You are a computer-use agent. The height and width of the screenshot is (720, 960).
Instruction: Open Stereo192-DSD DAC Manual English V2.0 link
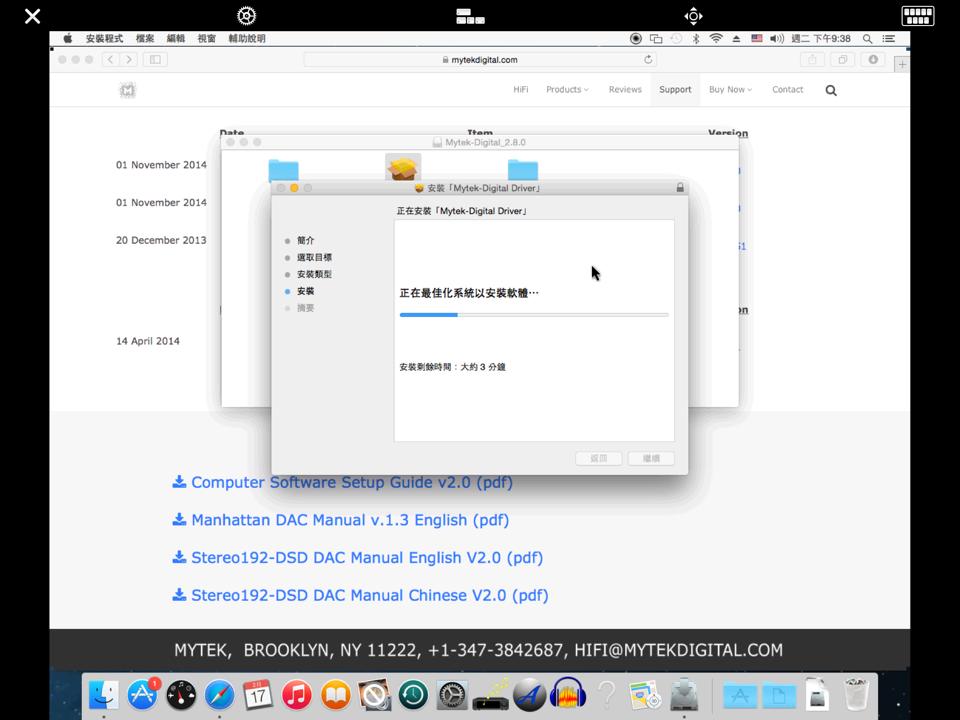358,558
